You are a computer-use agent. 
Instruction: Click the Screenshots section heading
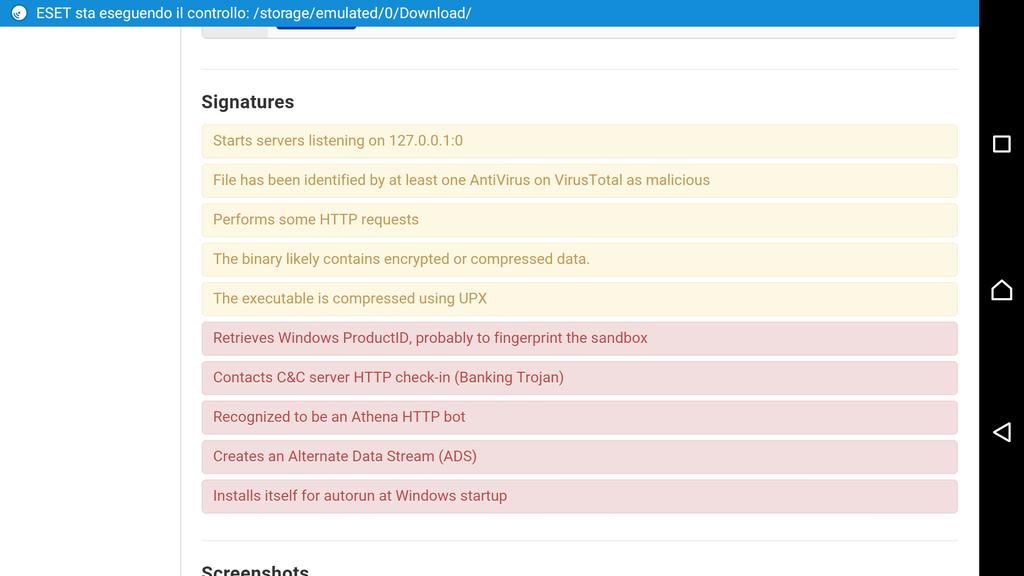(255, 569)
